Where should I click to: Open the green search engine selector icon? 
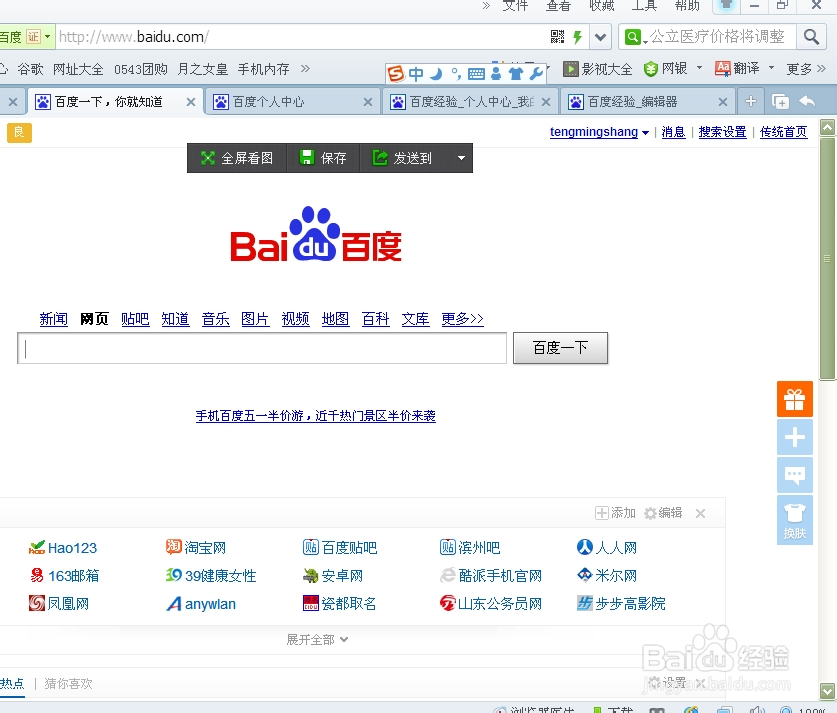(633, 37)
